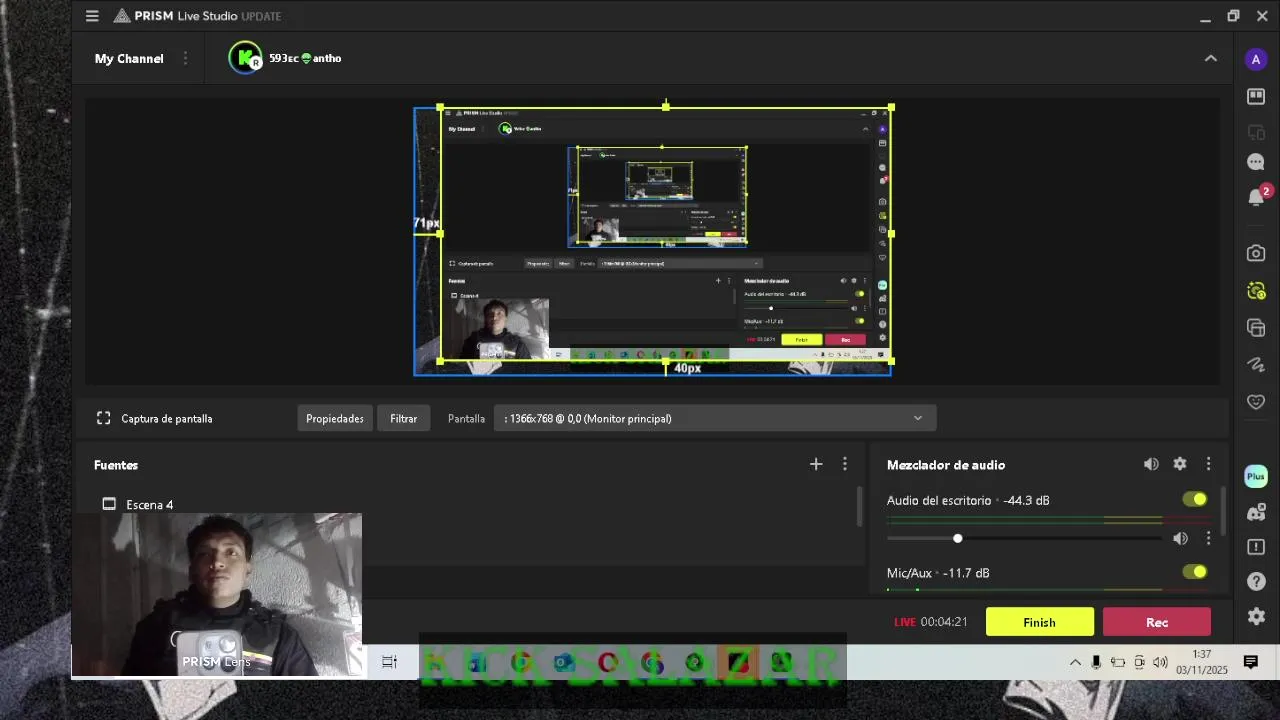Viewport: 1280px width, 720px height.
Task: Click the My Channel label
Action: [x=129, y=58]
